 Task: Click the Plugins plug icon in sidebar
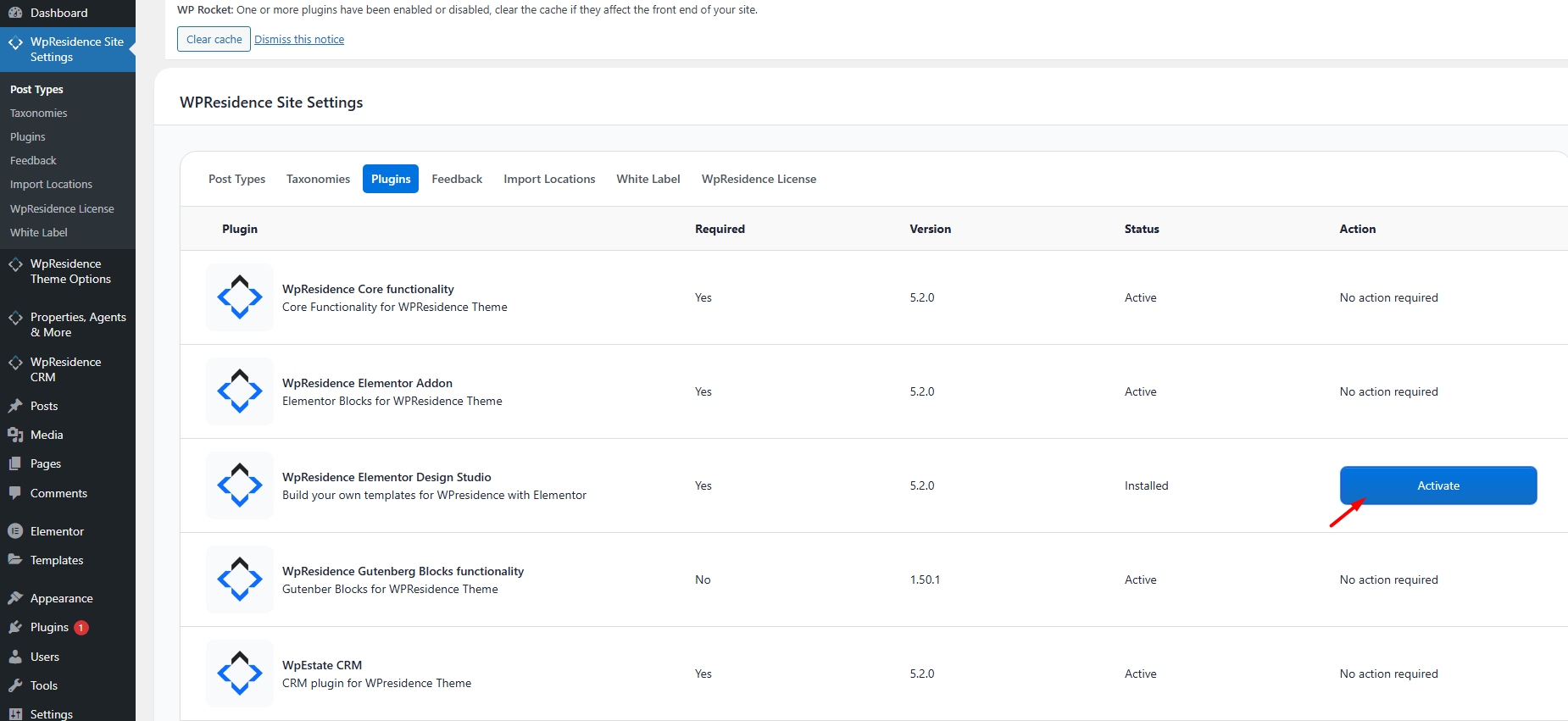pyautogui.click(x=15, y=627)
